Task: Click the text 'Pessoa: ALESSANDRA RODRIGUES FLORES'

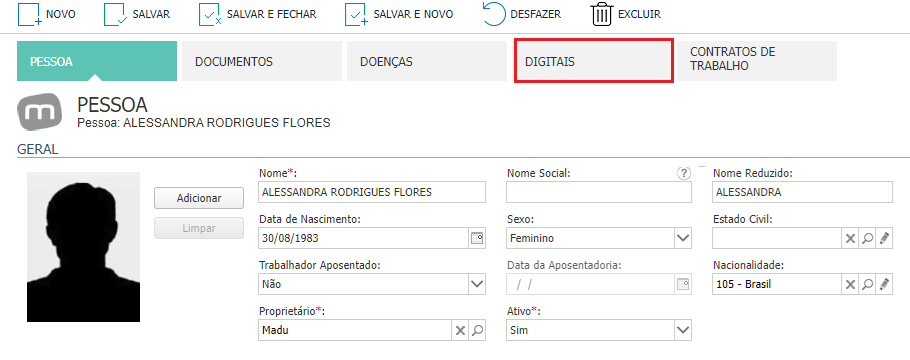Action: pyautogui.click(x=204, y=123)
